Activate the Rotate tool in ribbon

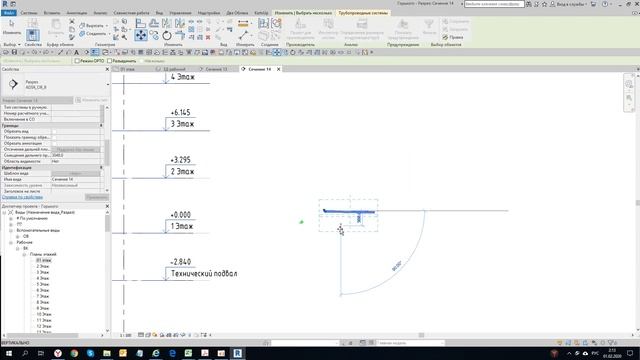167,36
